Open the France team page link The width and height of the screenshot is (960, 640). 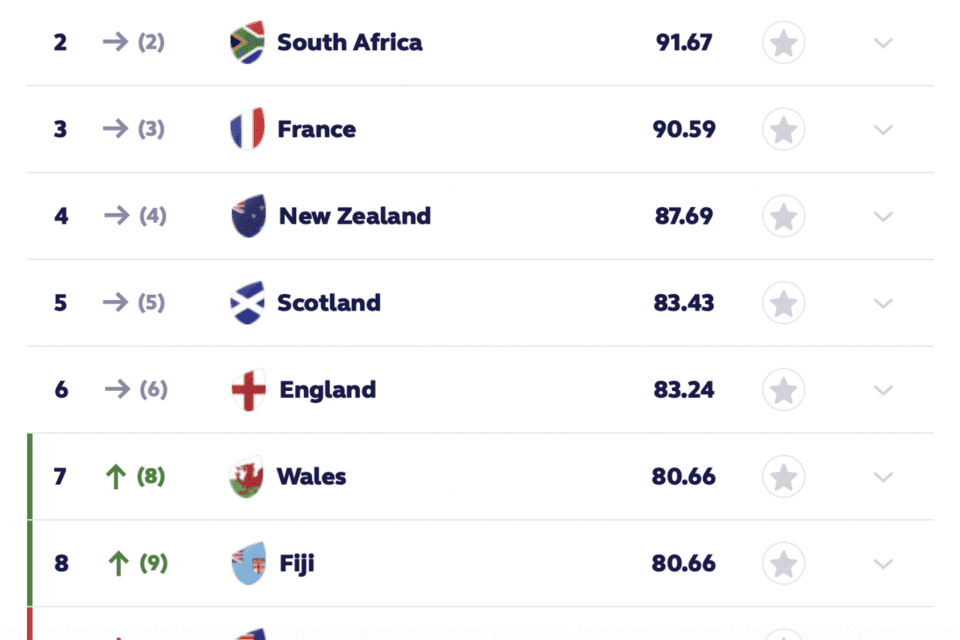(317, 129)
